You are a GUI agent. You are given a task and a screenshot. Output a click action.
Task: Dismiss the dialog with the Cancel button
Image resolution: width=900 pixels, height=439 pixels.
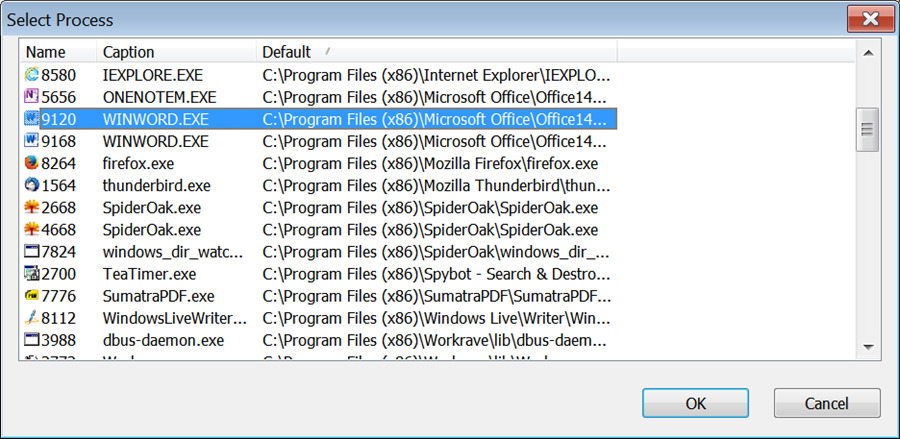(827, 403)
